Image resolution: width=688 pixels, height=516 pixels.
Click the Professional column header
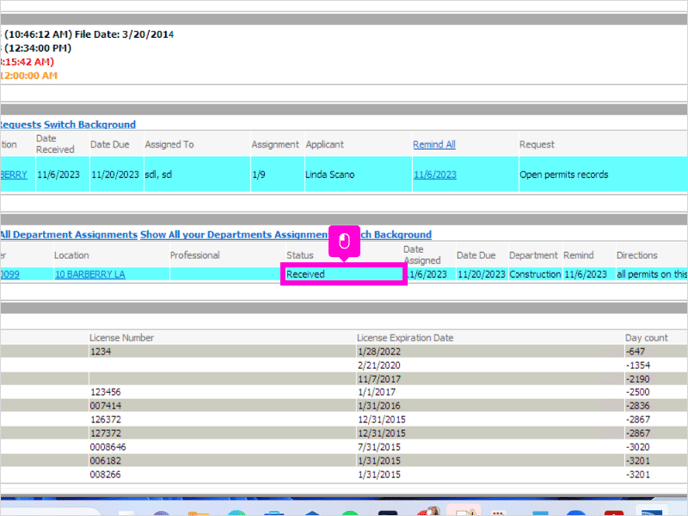pyautogui.click(x=195, y=255)
